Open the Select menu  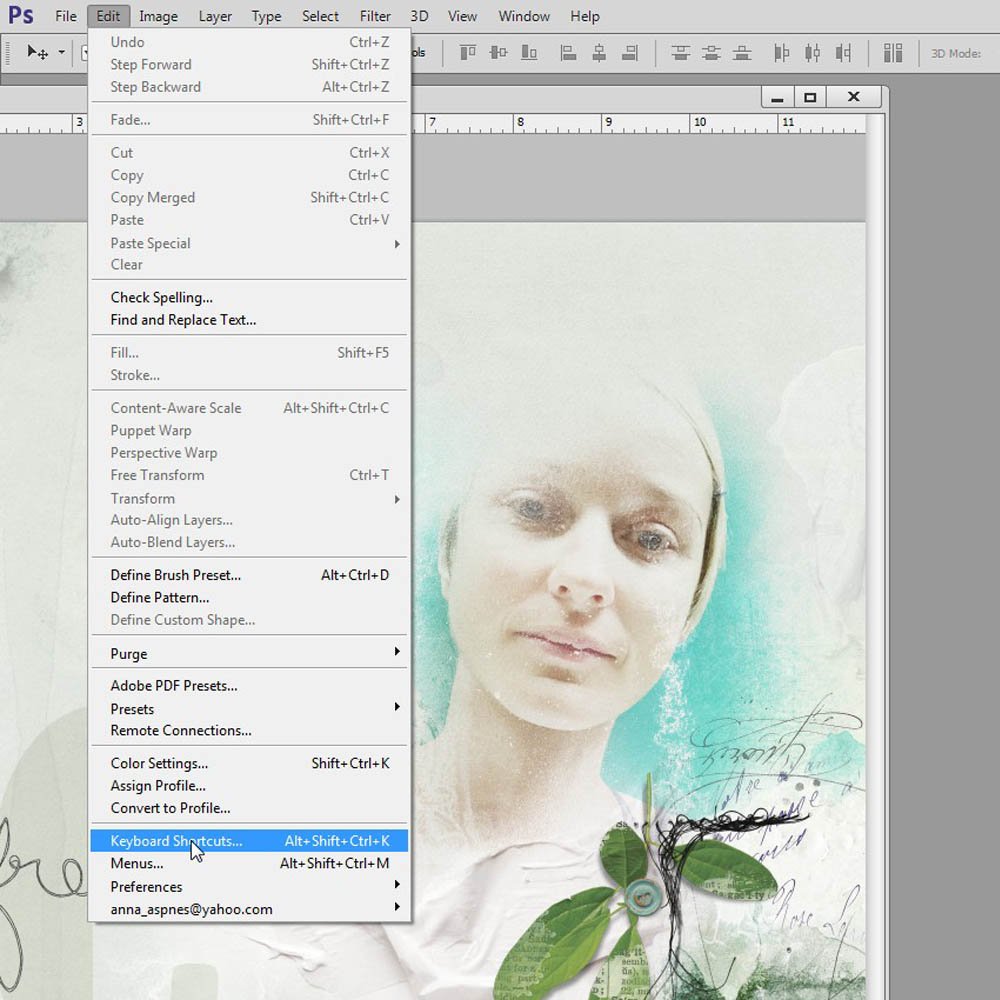point(320,16)
